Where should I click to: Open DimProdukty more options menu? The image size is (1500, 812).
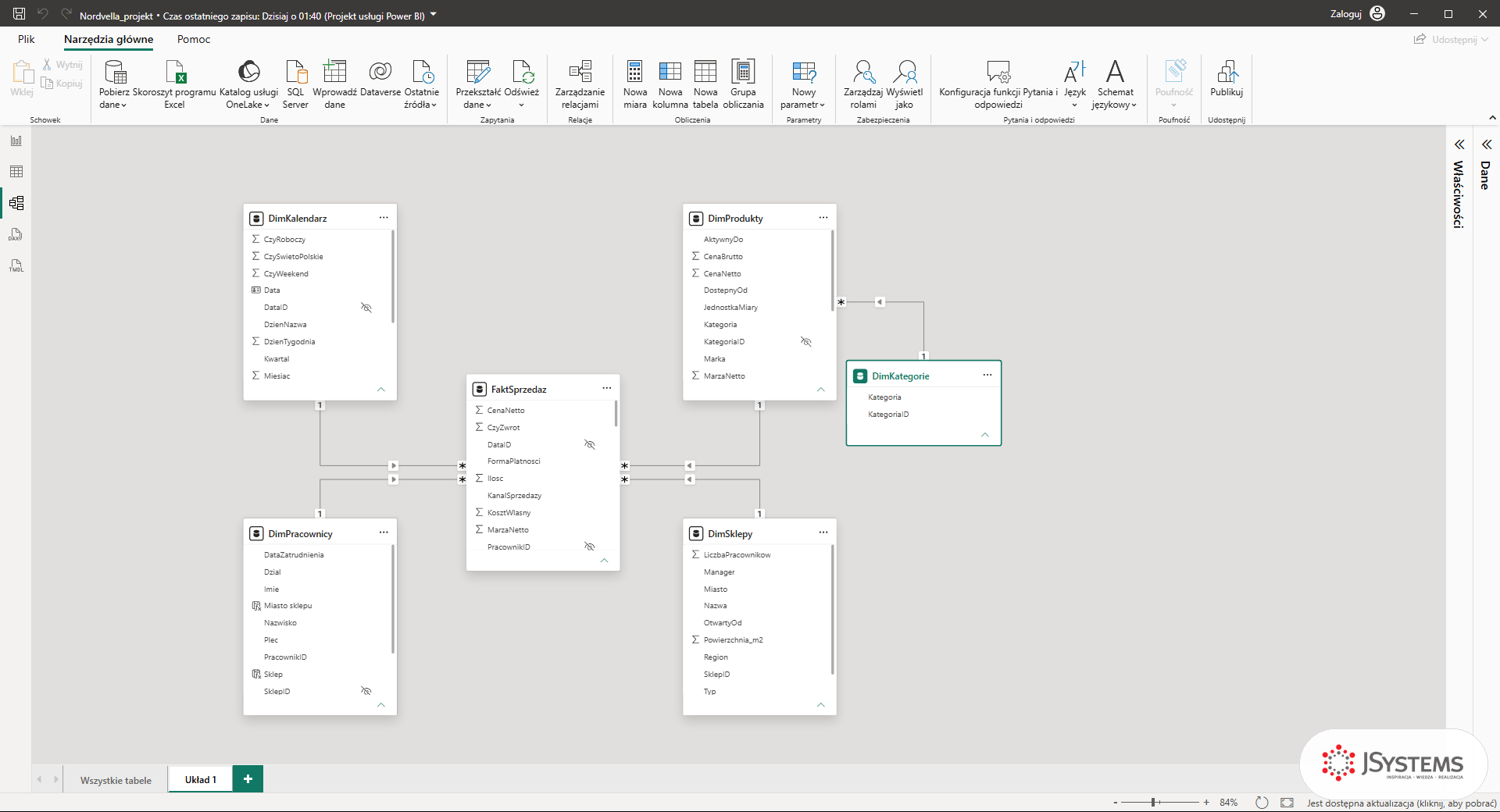pos(823,218)
